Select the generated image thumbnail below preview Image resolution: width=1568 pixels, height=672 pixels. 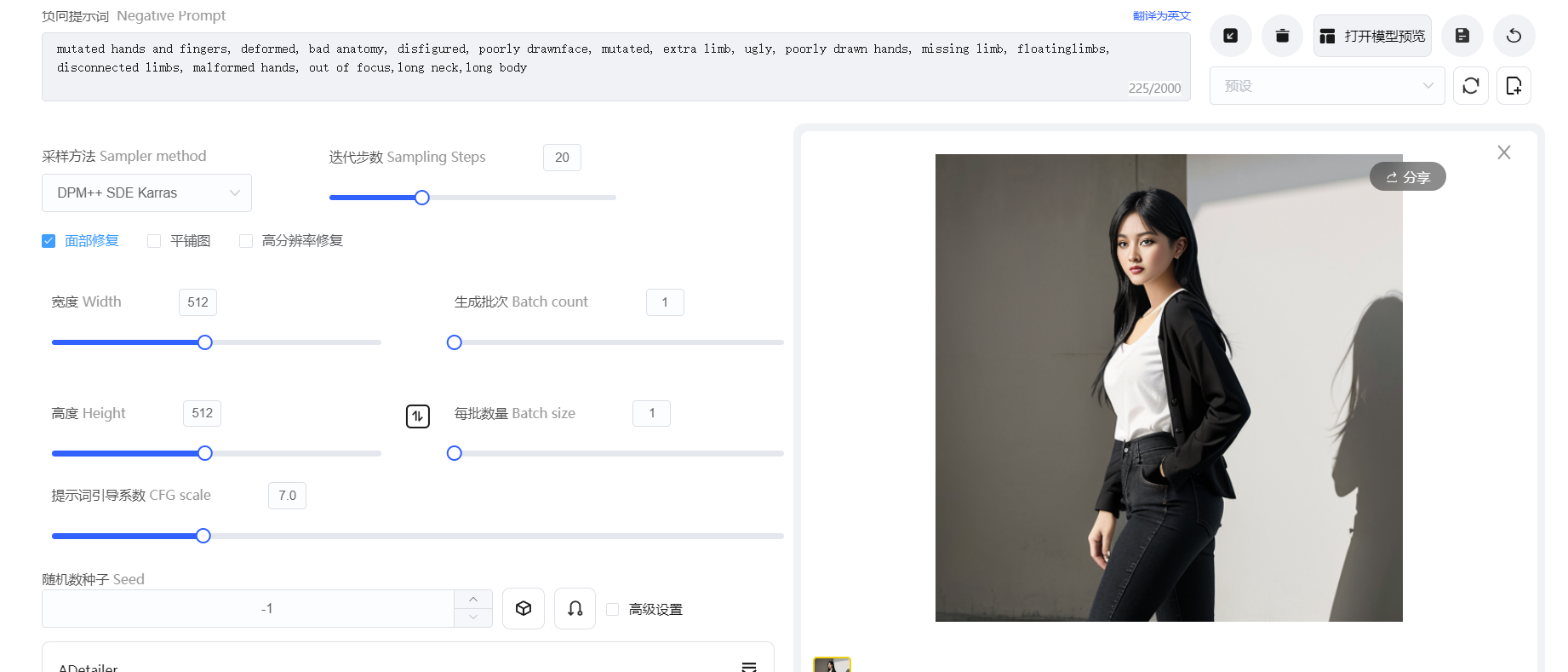coord(832,665)
